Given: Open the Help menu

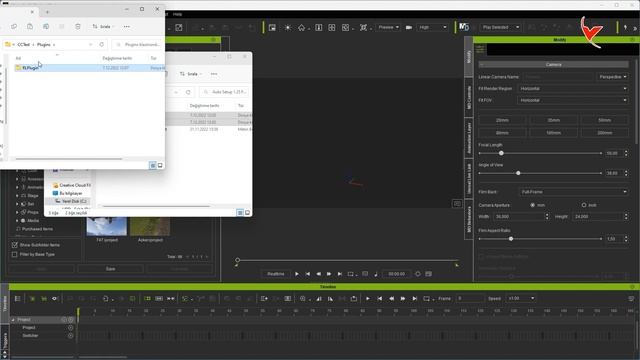Looking at the screenshot, I should [177, 14].
